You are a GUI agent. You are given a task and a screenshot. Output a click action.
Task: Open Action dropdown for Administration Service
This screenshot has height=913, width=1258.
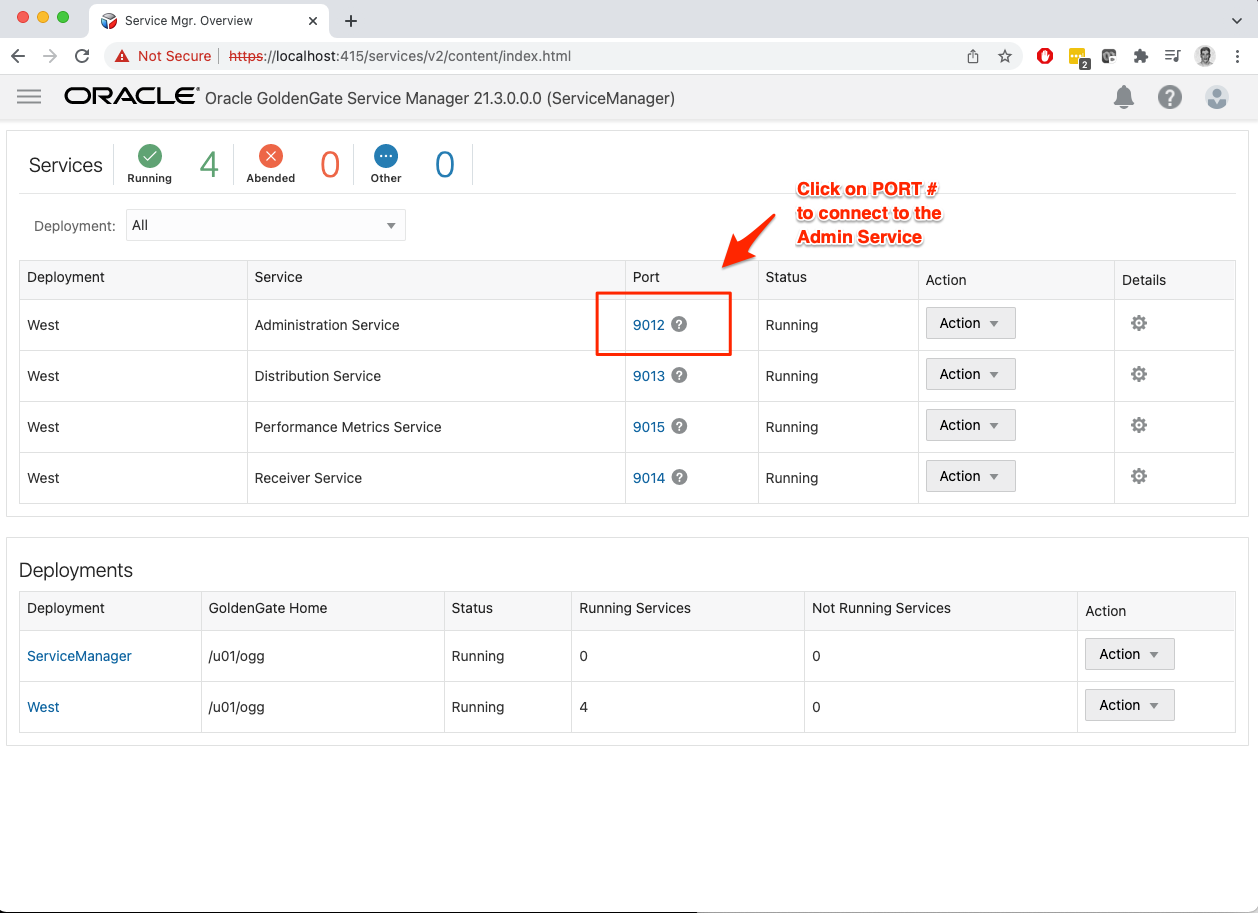tap(970, 324)
